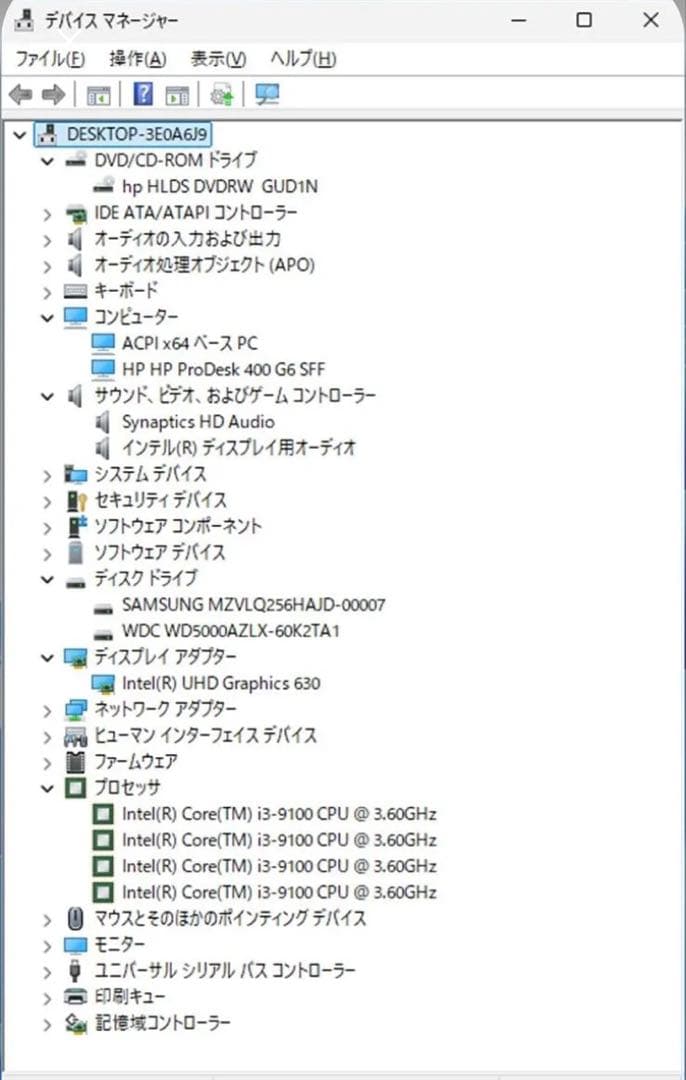Click the show/hide console tree toolbar button
This screenshot has height=1080, width=686.
pos(98,94)
